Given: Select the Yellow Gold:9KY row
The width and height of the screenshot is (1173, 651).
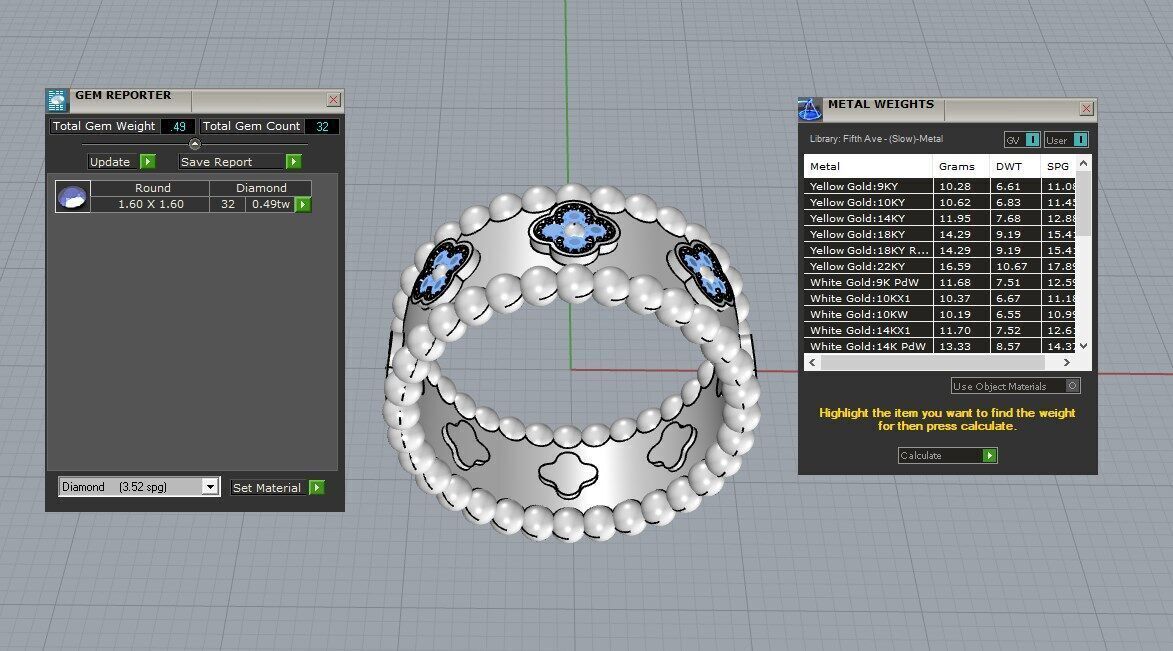Looking at the screenshot, I should pyautogui.click(x=940, y=186).
